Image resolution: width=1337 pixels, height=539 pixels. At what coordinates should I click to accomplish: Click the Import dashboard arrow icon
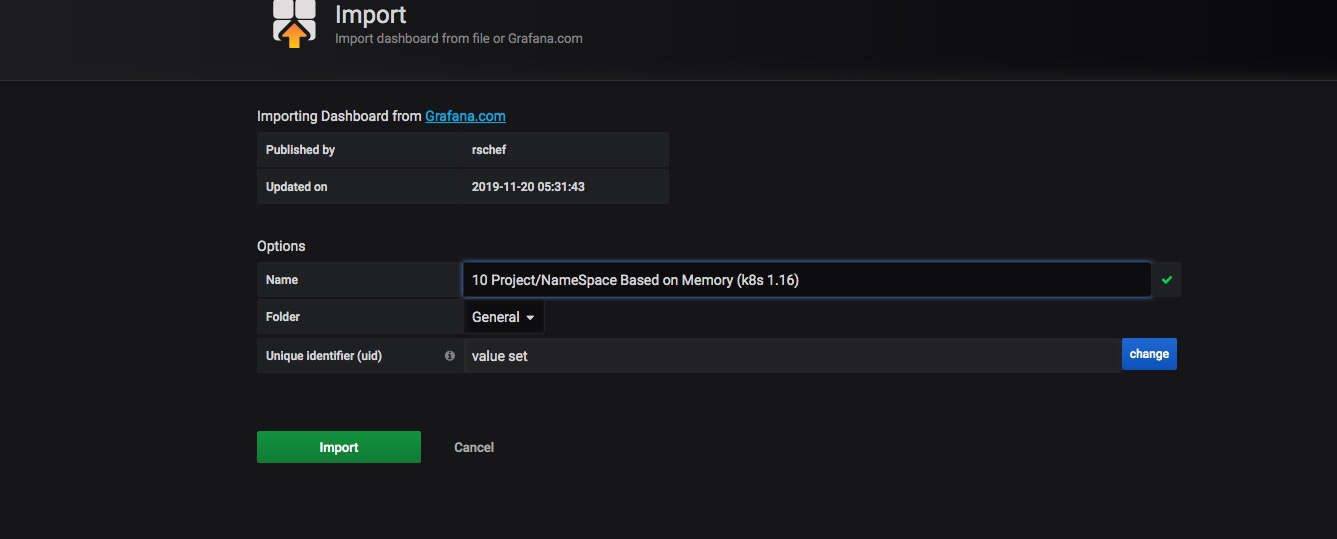(x=294, y=23)
